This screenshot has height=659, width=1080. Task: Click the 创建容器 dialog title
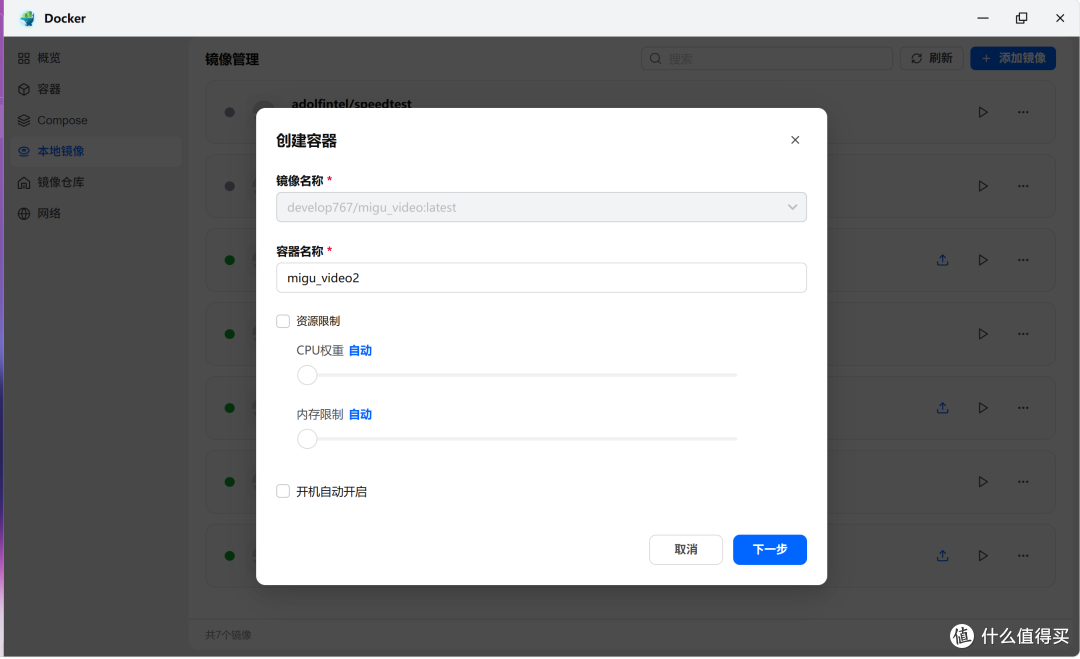307,141
